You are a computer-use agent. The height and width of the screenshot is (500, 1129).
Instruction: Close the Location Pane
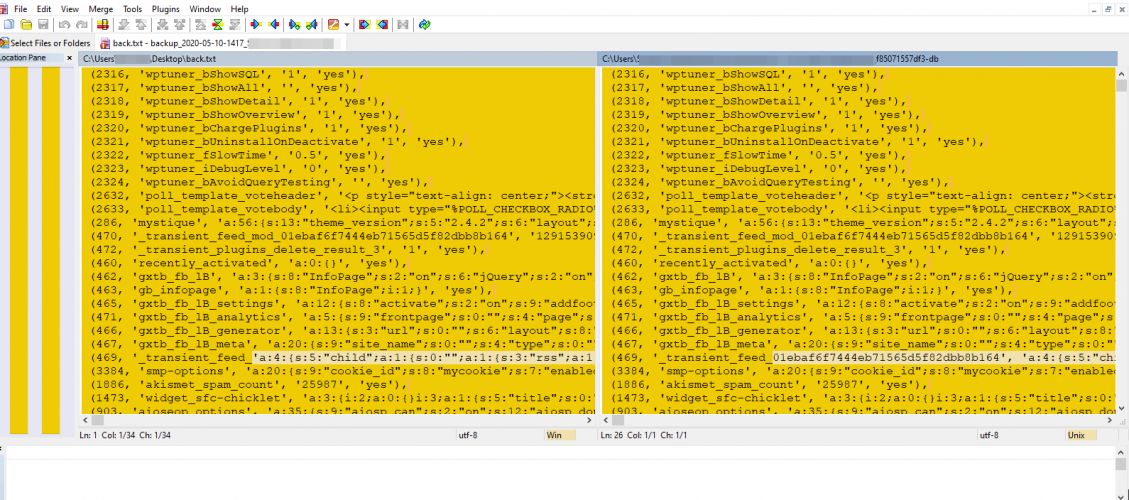tap(70, 58)
